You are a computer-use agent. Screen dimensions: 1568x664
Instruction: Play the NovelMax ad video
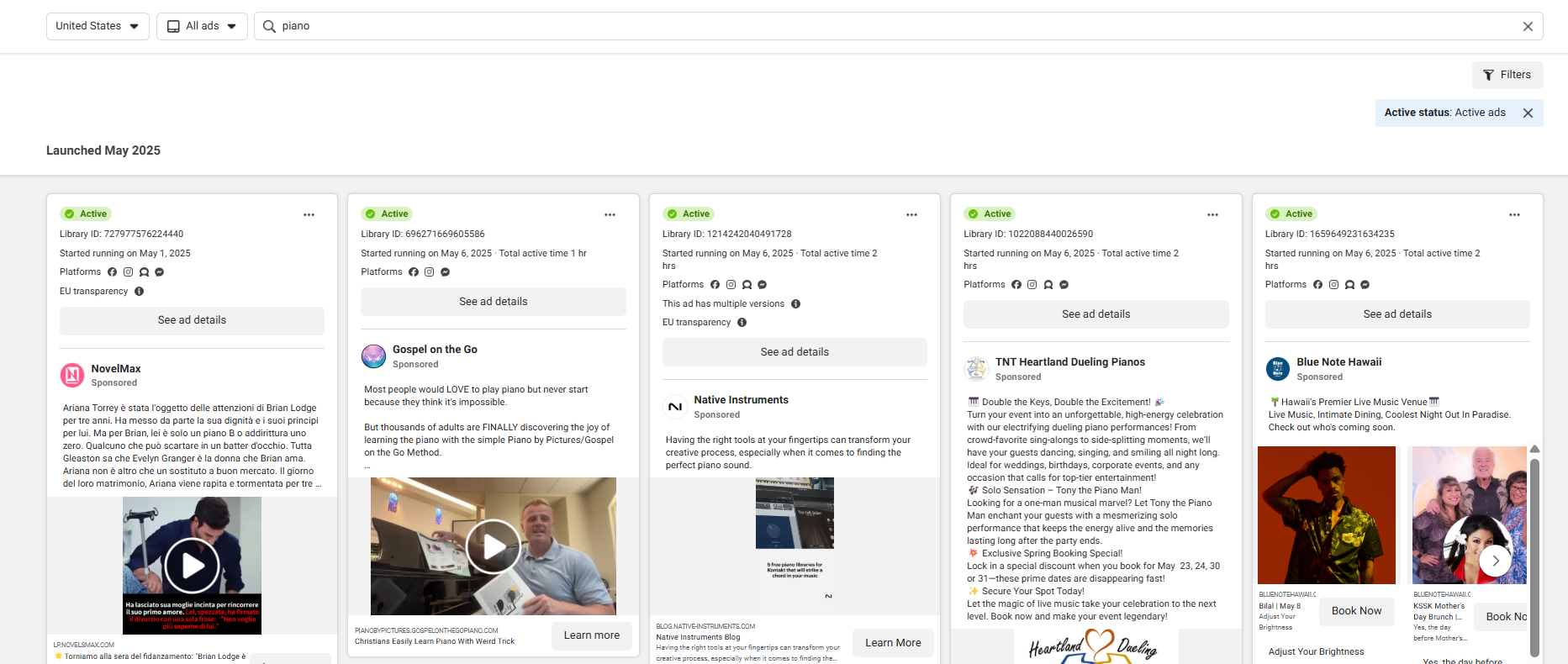pyautogui.click(x=192, y=566)
